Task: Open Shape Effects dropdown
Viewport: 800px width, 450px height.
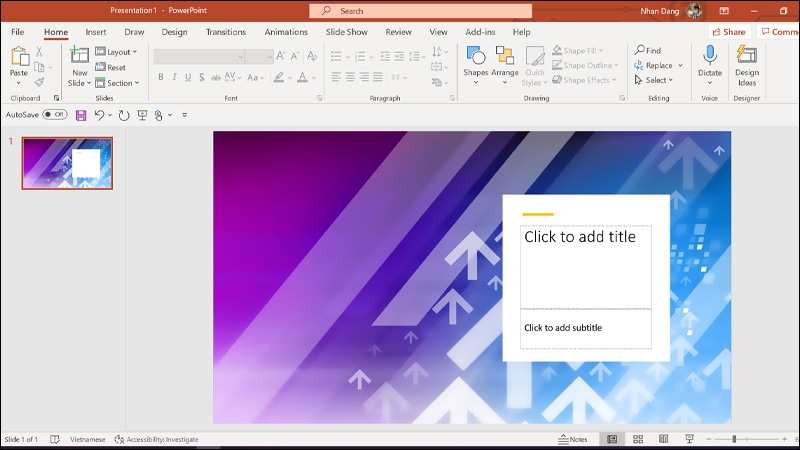Action: coord(584,80)
